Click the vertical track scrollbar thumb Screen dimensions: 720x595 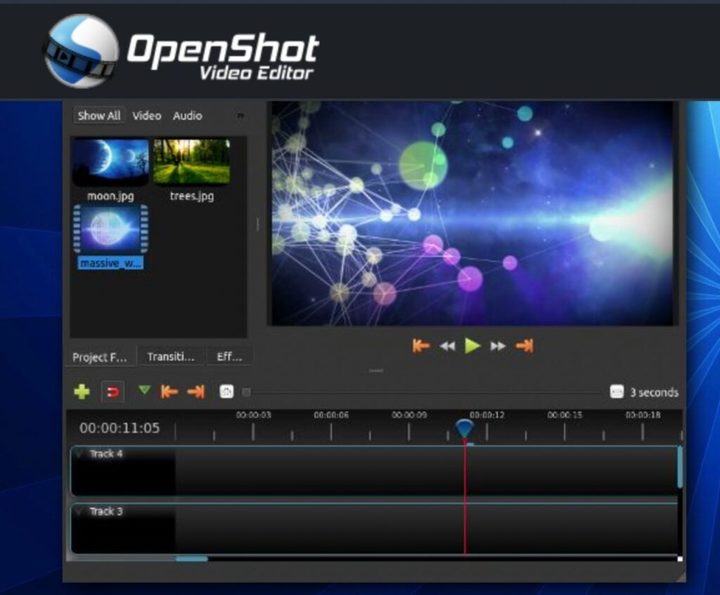click(x=680, y=467)
